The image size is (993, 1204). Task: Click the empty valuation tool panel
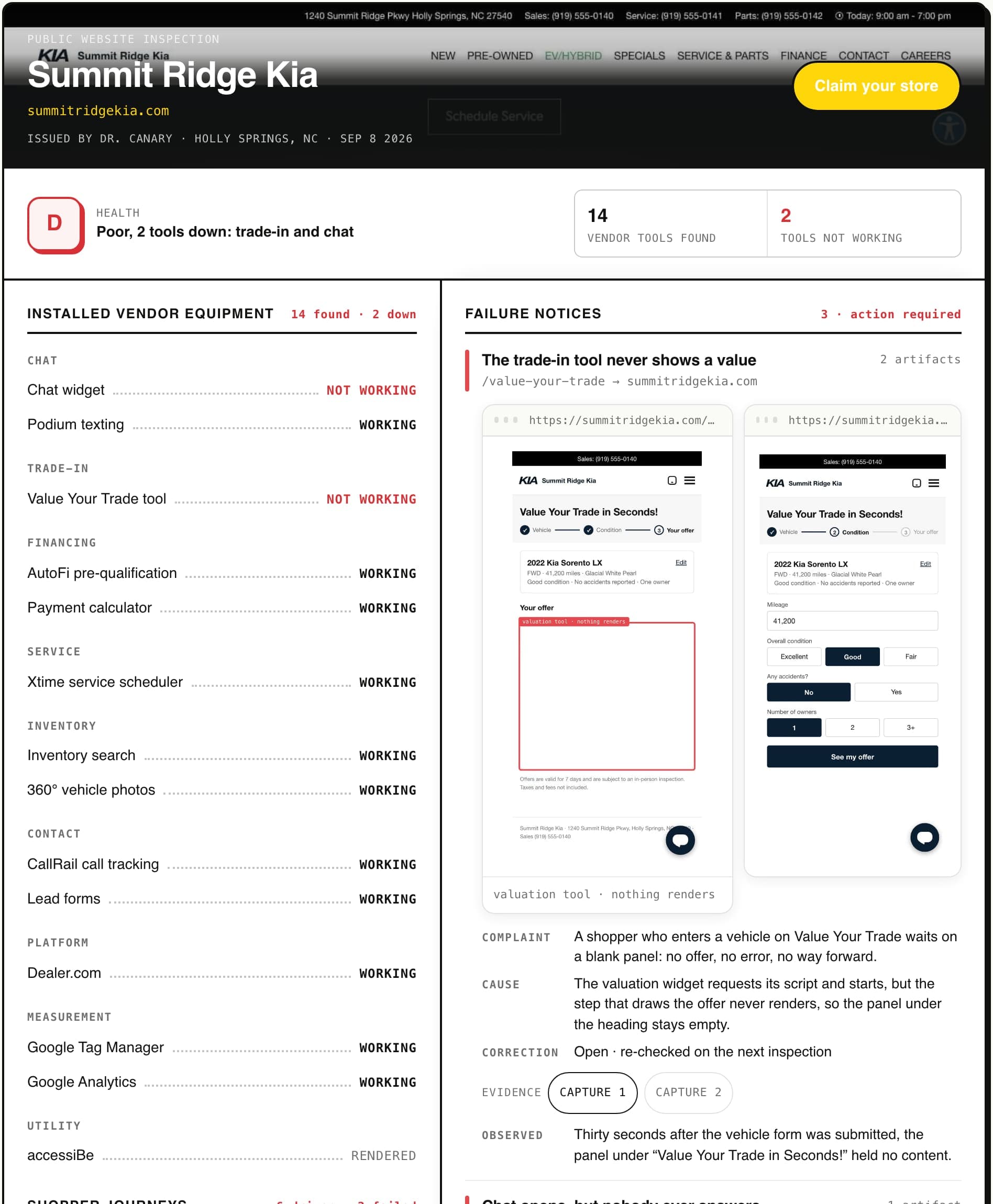606,696
